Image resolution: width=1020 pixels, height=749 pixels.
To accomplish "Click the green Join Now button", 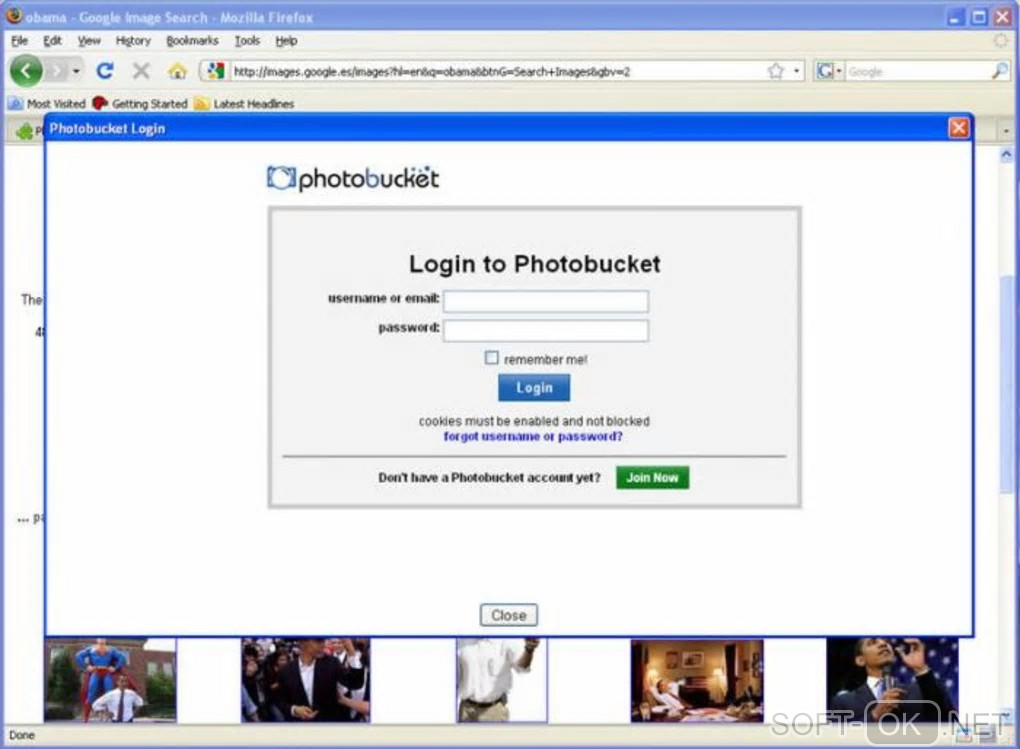I will coord(652,477).
